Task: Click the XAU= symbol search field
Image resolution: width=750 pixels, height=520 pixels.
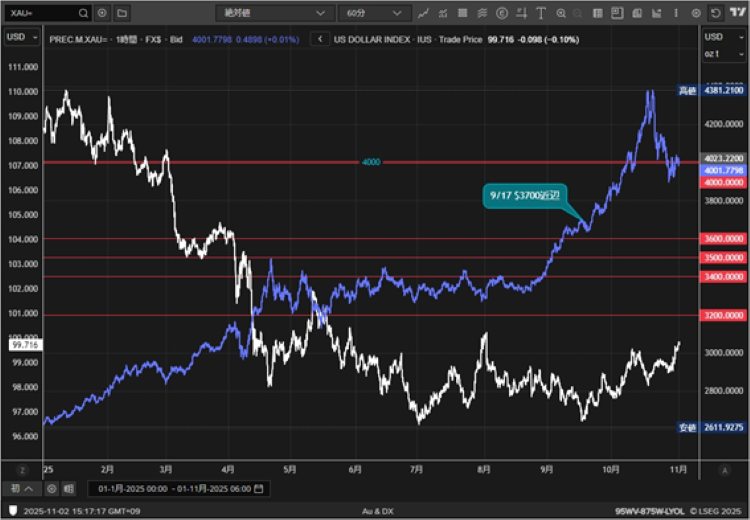Action: click(x=45, y=14)
